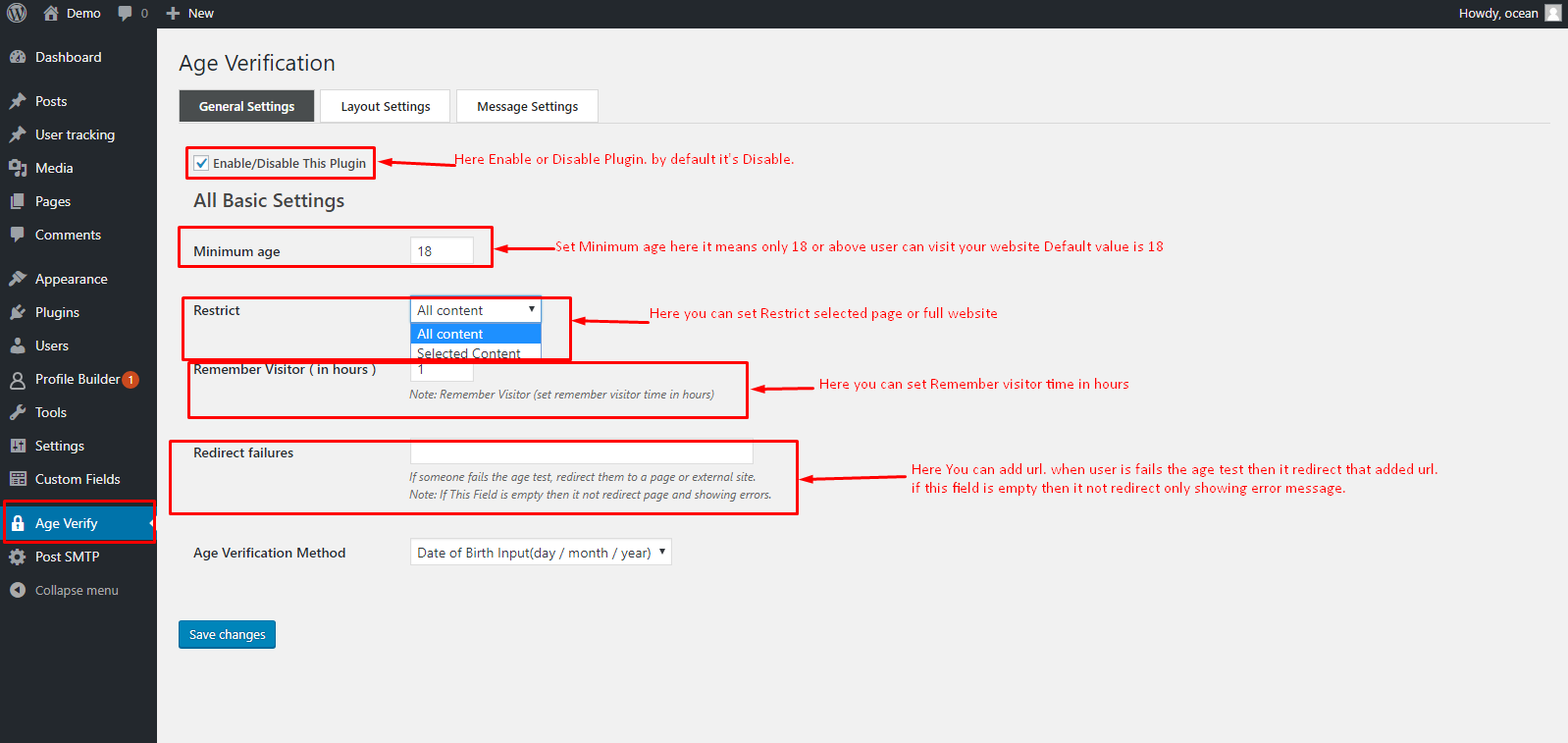Click the user avatar next to Howdy
The height and width of the screenshot is (743, 1568).
click(1552, 13)
